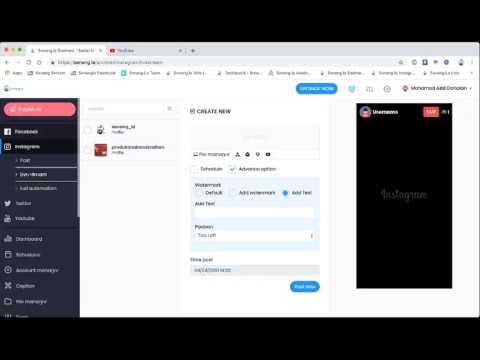Click the profile search field

coord(124,109)
